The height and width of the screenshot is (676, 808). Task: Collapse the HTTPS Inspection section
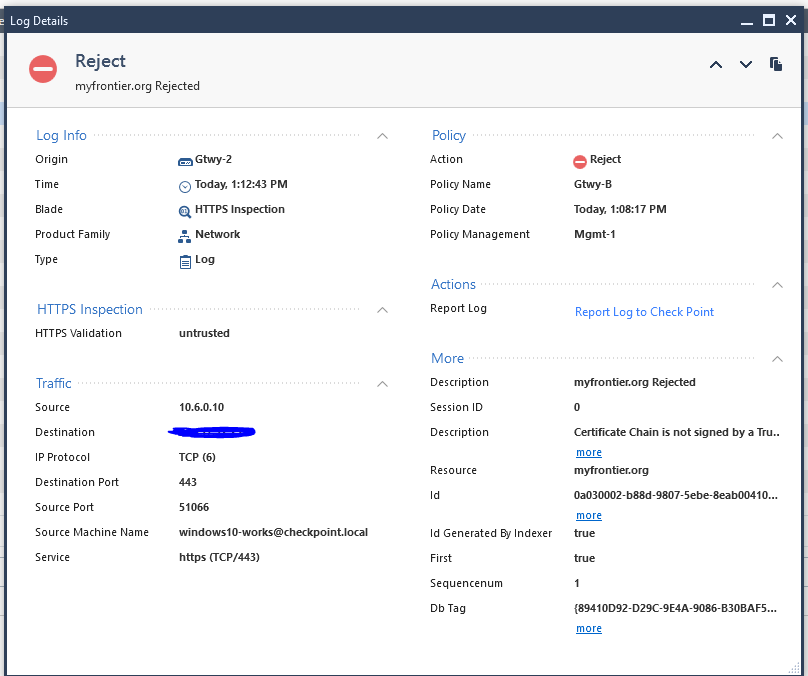coord(382,309)
